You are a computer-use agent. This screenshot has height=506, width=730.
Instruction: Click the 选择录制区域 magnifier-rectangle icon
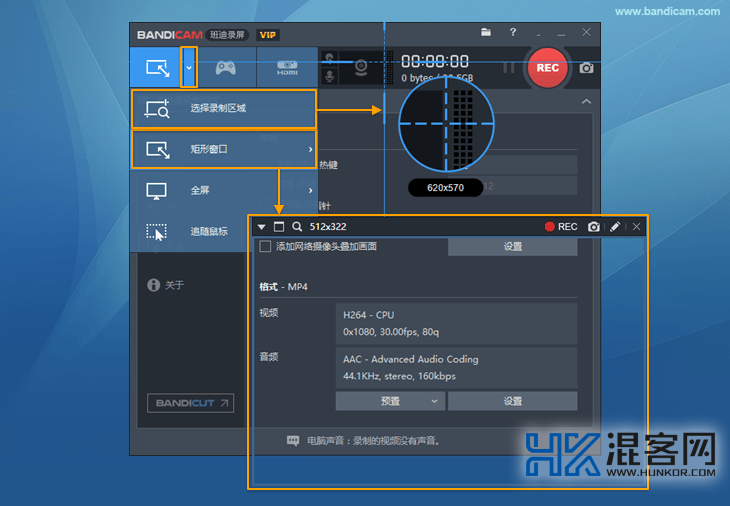click(157, 109)
